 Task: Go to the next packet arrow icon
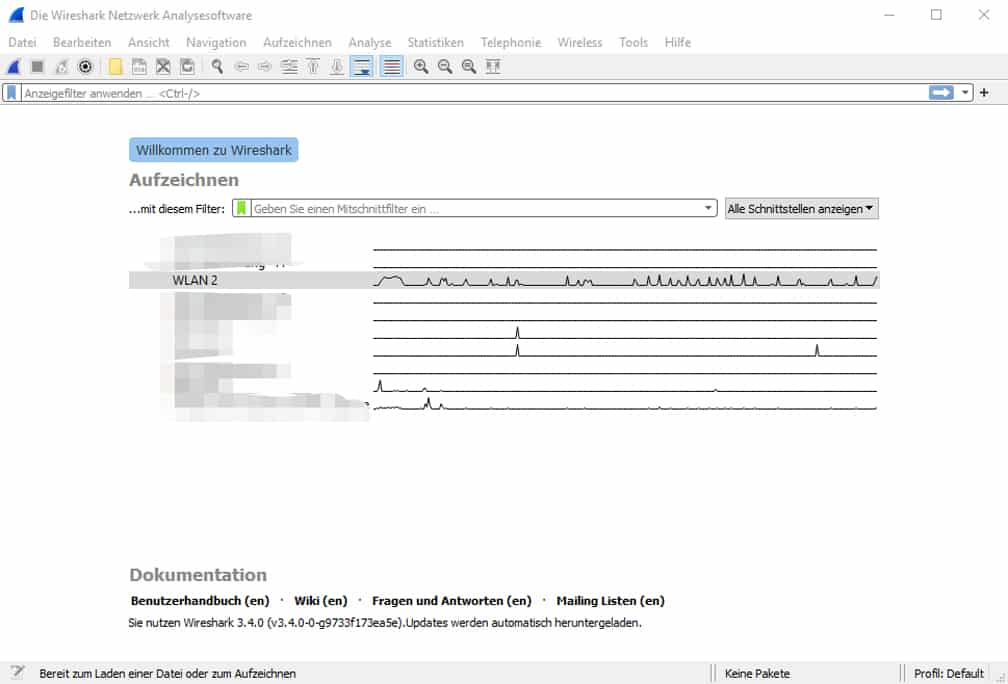point(265,66)
